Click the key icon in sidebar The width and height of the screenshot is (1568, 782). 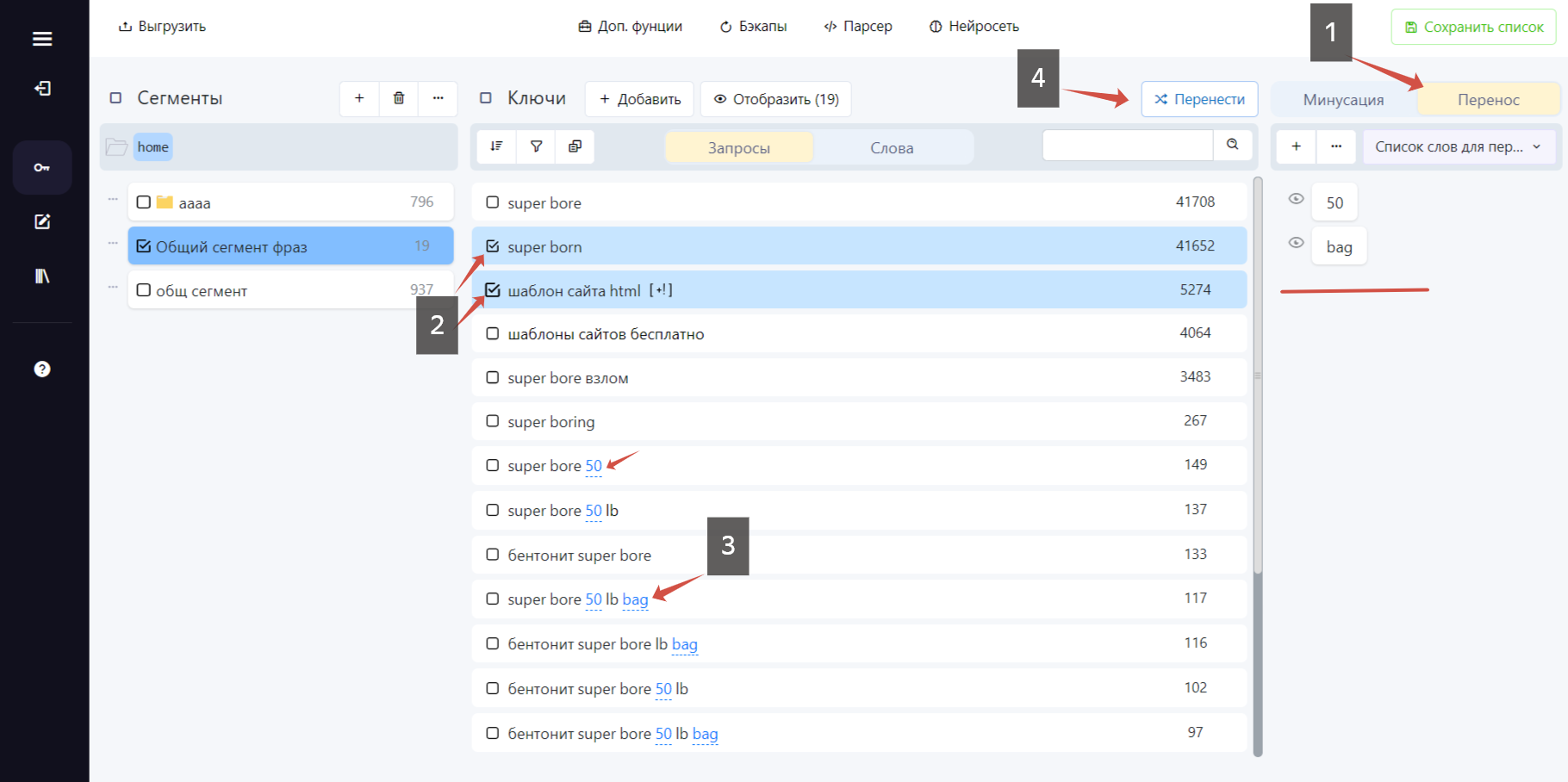tap(42, 167)
